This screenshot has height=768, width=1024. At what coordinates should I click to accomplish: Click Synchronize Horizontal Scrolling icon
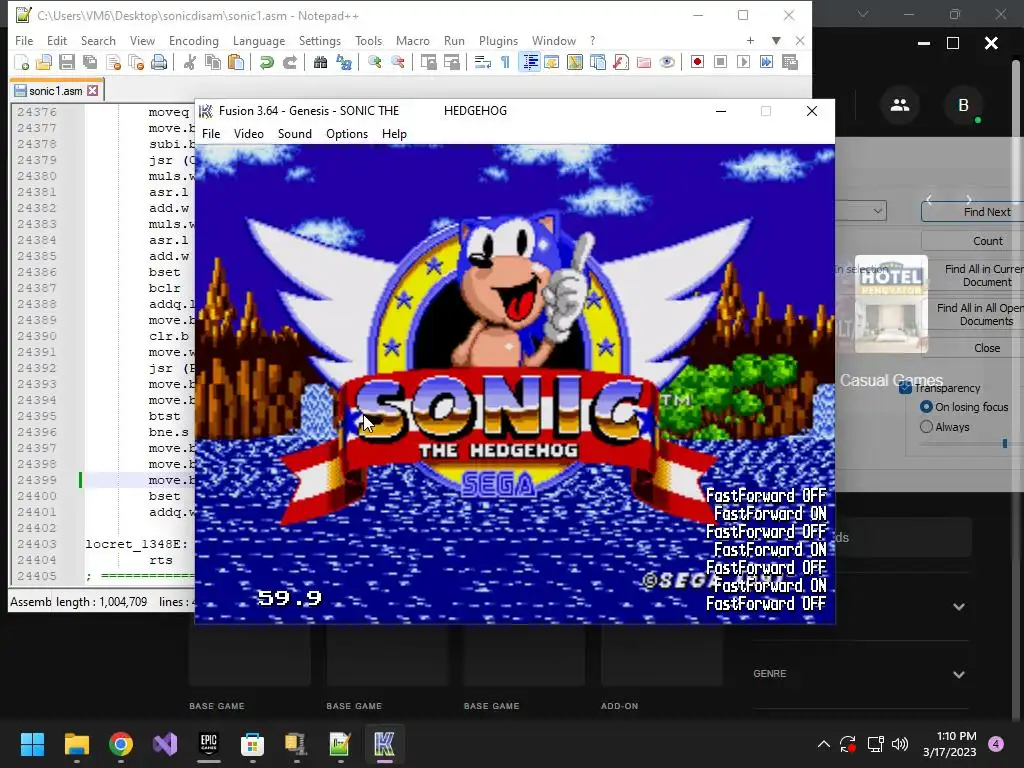[x=451, y=62]
